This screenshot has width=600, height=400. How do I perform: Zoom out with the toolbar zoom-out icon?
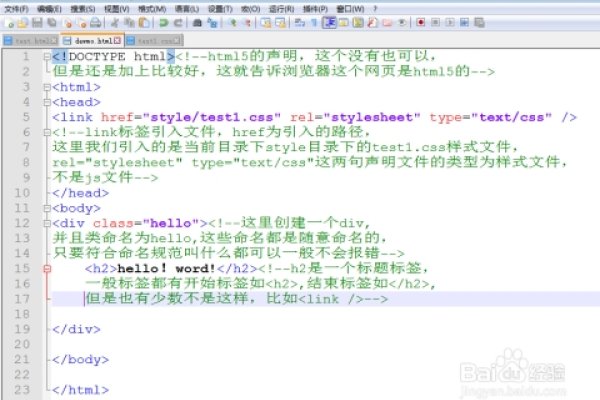(248, 23)
